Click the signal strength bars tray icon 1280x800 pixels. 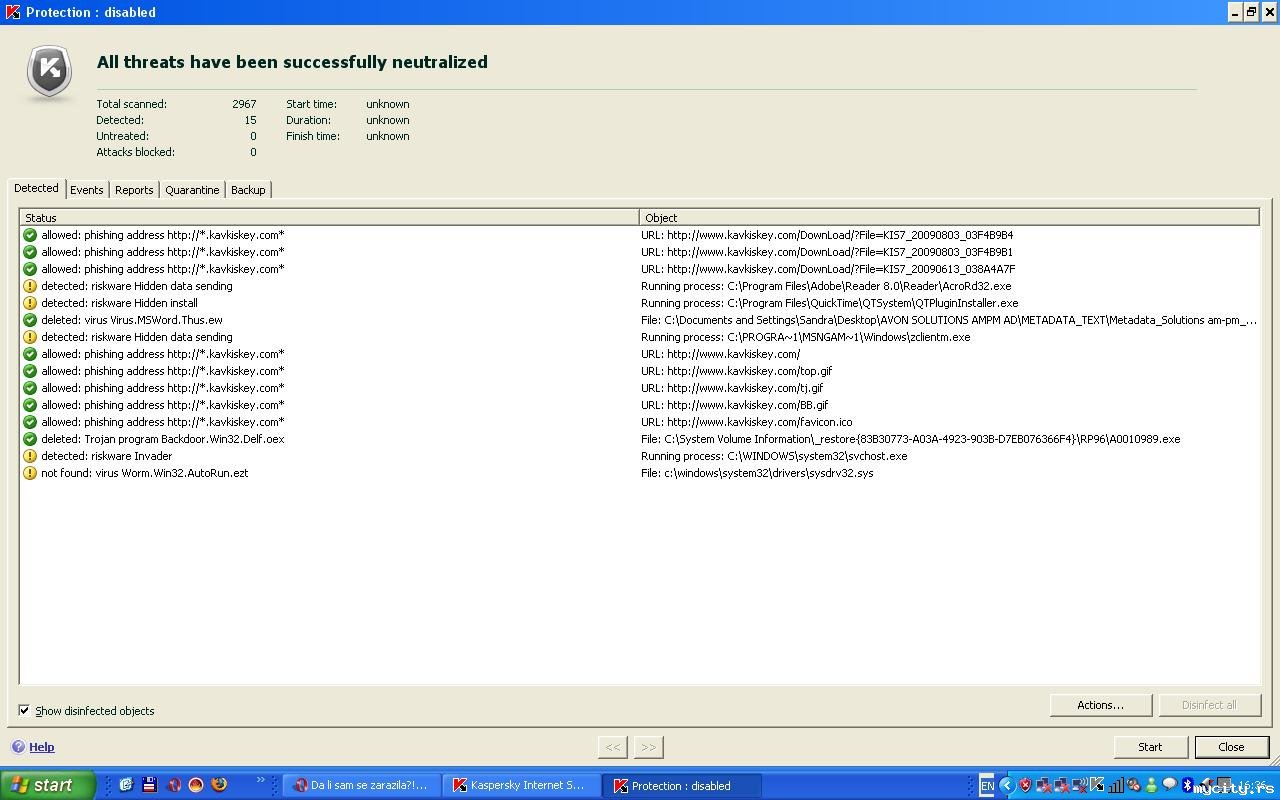(1116, 785)
